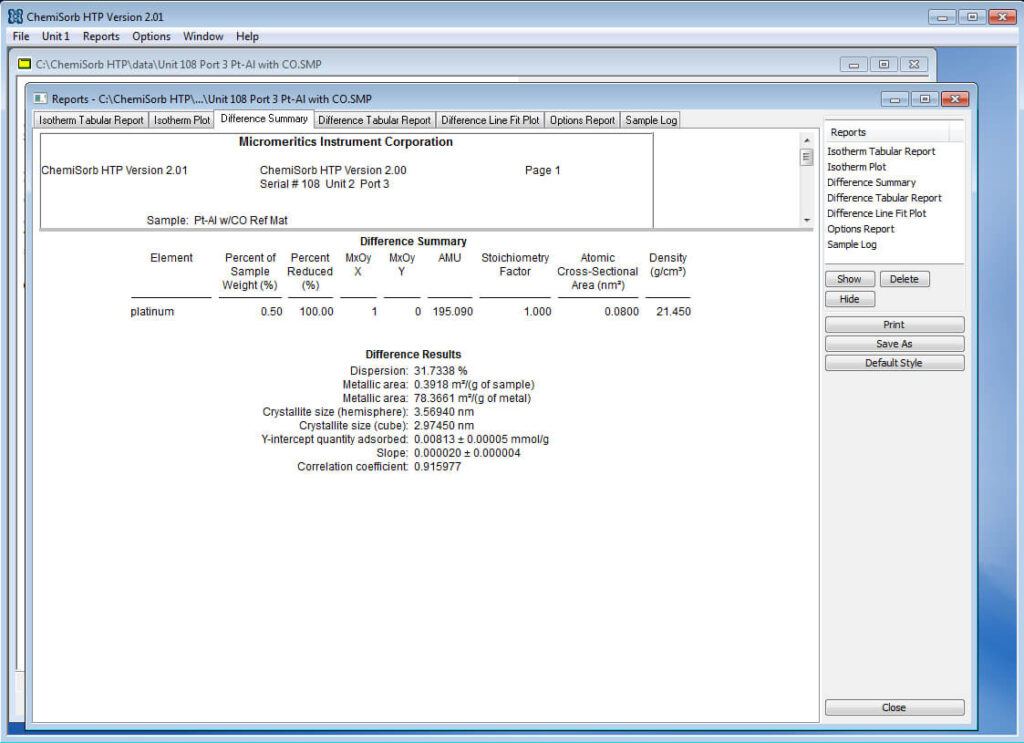
Task: Delete the selected report
Action: click(905, 278)
